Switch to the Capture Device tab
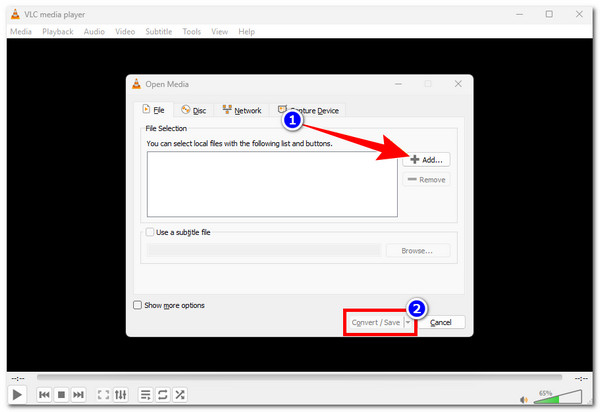 click(308, 111)
